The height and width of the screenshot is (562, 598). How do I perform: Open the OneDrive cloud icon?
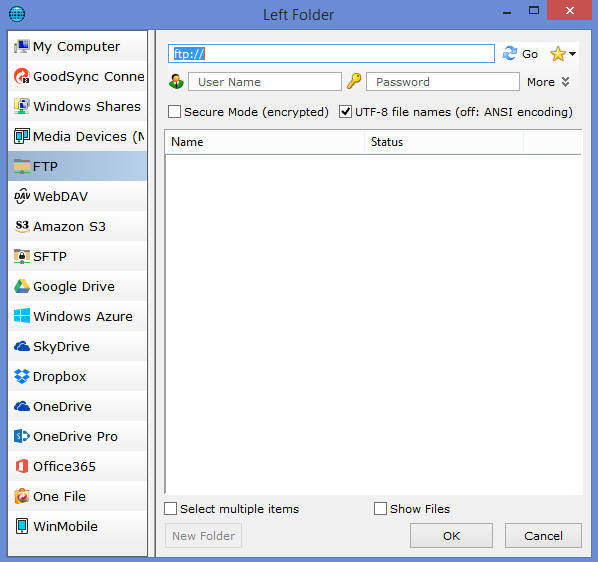(x=22, y=406)
